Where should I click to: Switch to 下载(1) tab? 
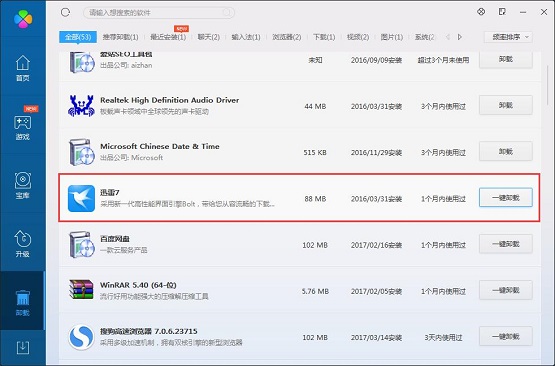(x=324, y=37)
